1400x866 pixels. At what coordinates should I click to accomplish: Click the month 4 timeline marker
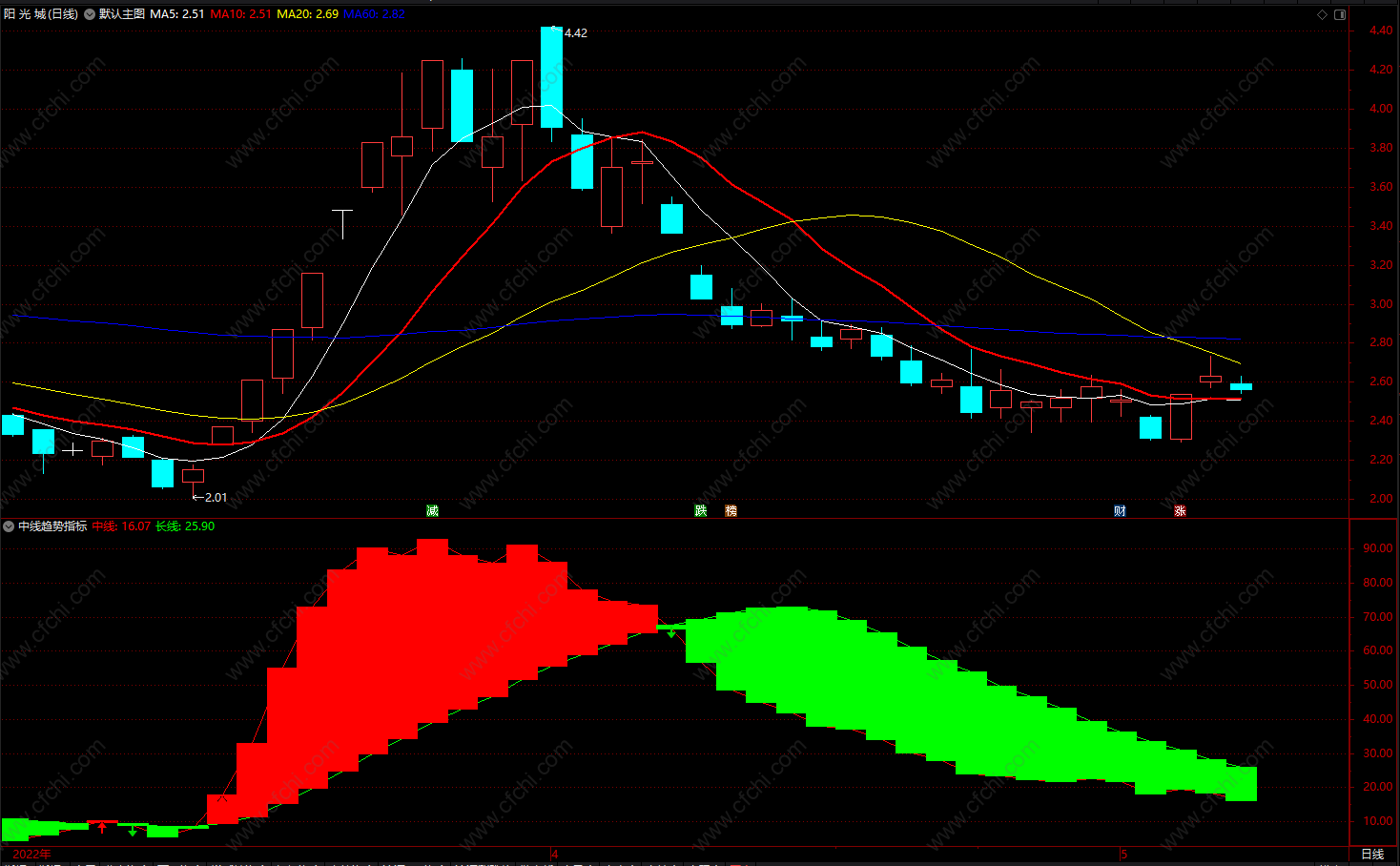pyautogui.click(x=554, y=854)
